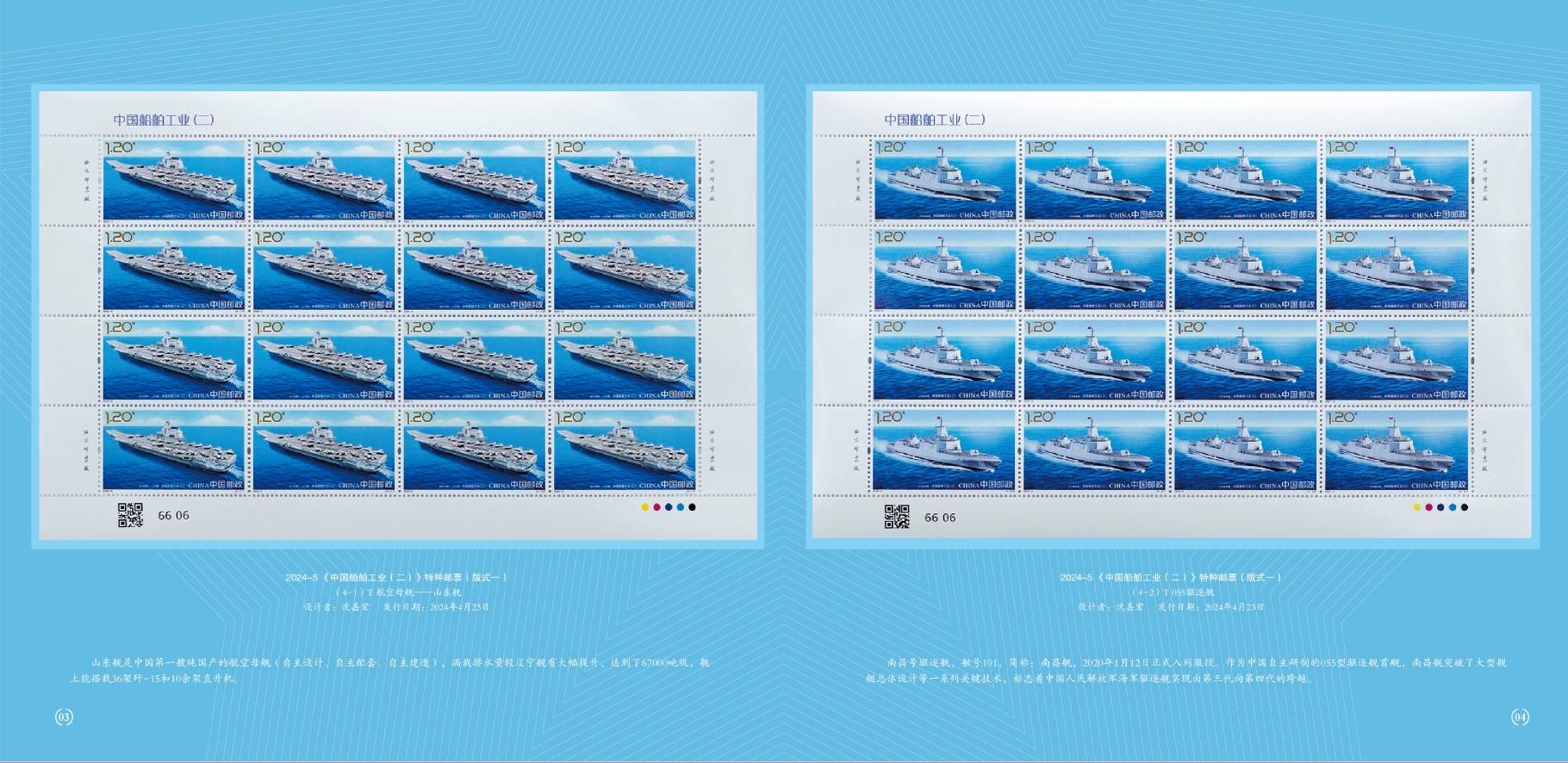1568x763 pixels.
Task: Click the black color dot on the left sheet
Action: (692, 507)
